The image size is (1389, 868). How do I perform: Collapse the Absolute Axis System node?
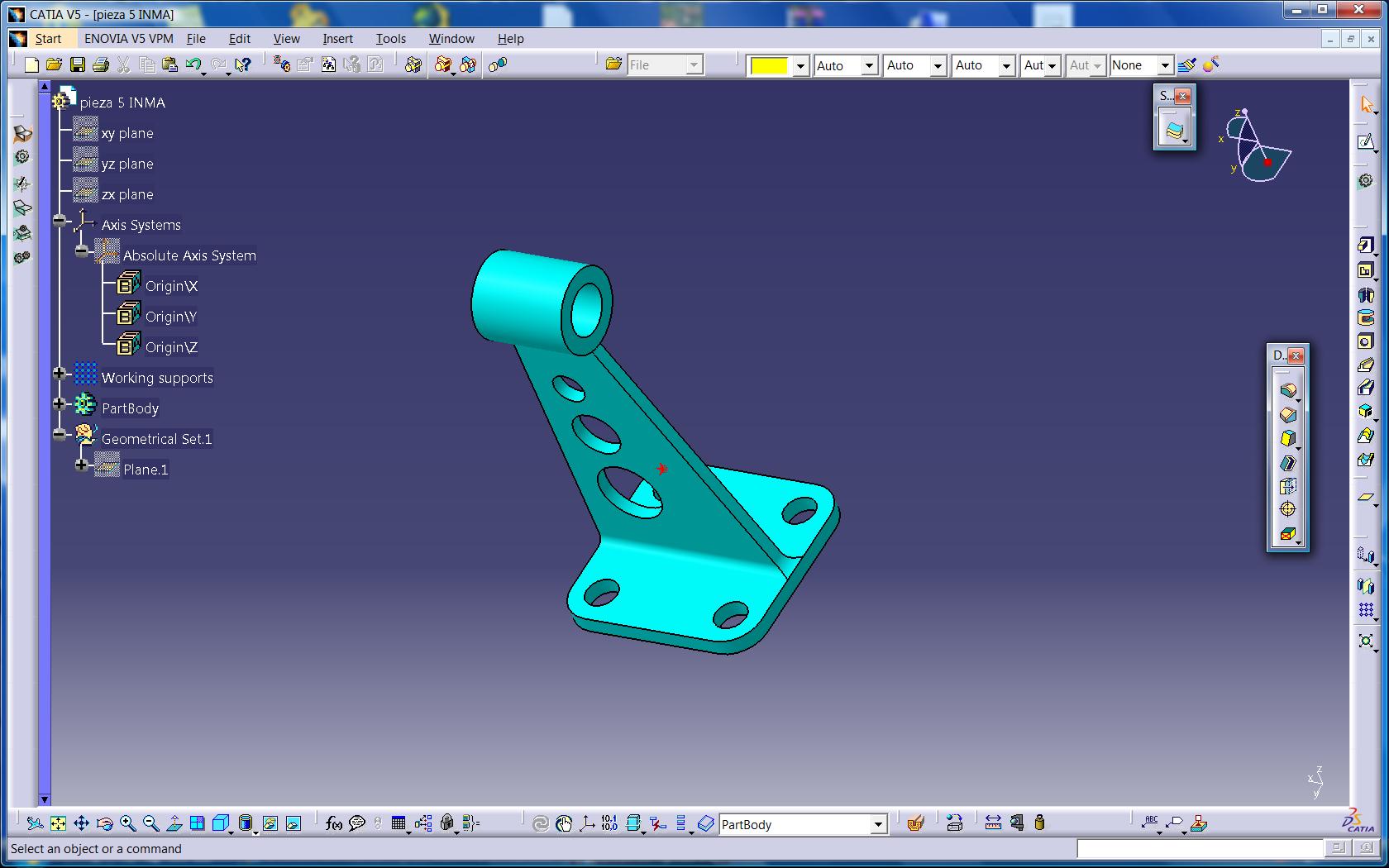(81, 250)
